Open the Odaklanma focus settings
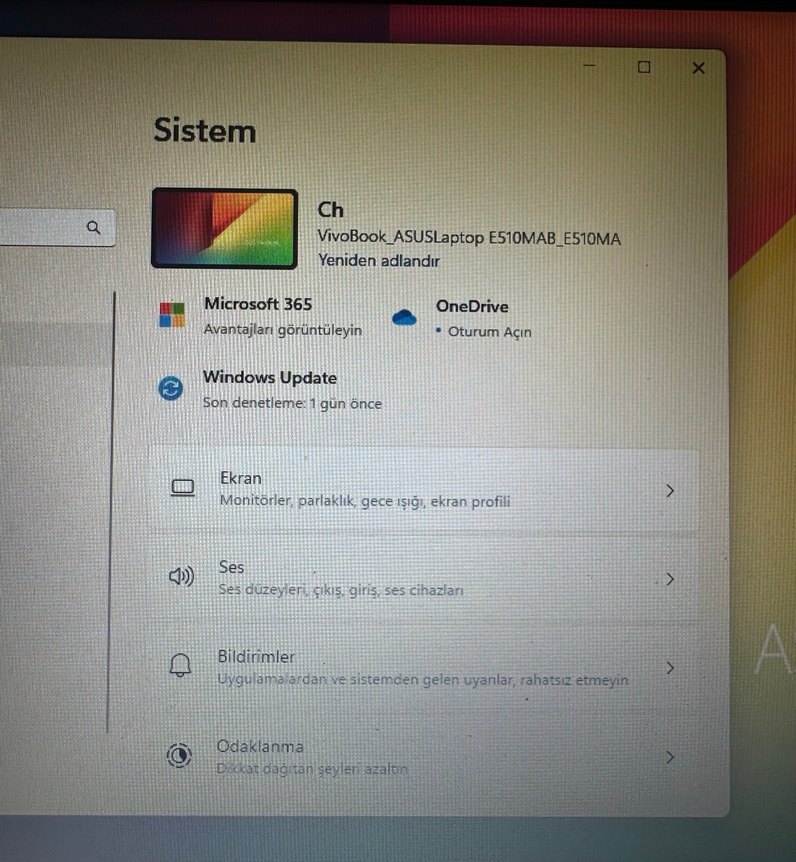Screen dimensions: 796x862 (424, 756)
